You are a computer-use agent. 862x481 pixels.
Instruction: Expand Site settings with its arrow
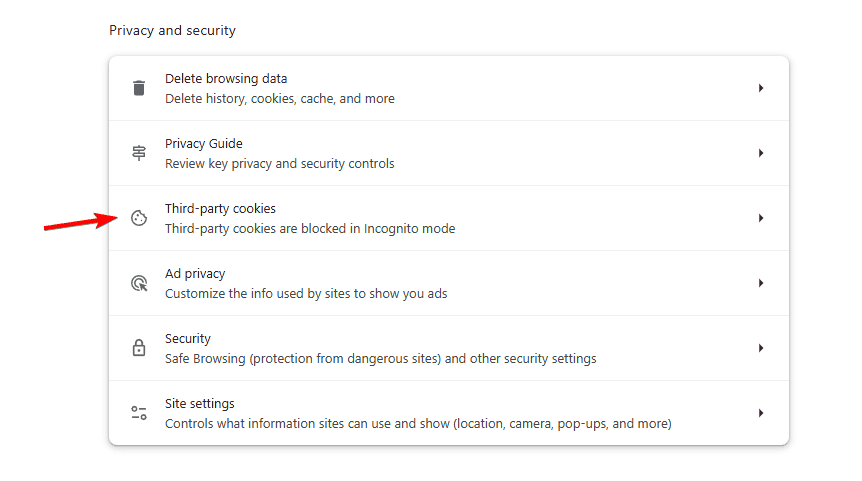(x=761, y=413)
